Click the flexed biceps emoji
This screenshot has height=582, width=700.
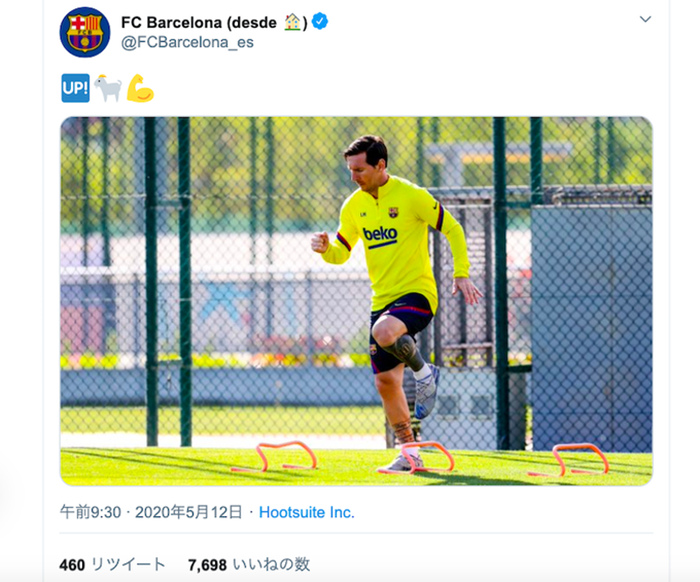pyautogui.click(x=140, y=88)
